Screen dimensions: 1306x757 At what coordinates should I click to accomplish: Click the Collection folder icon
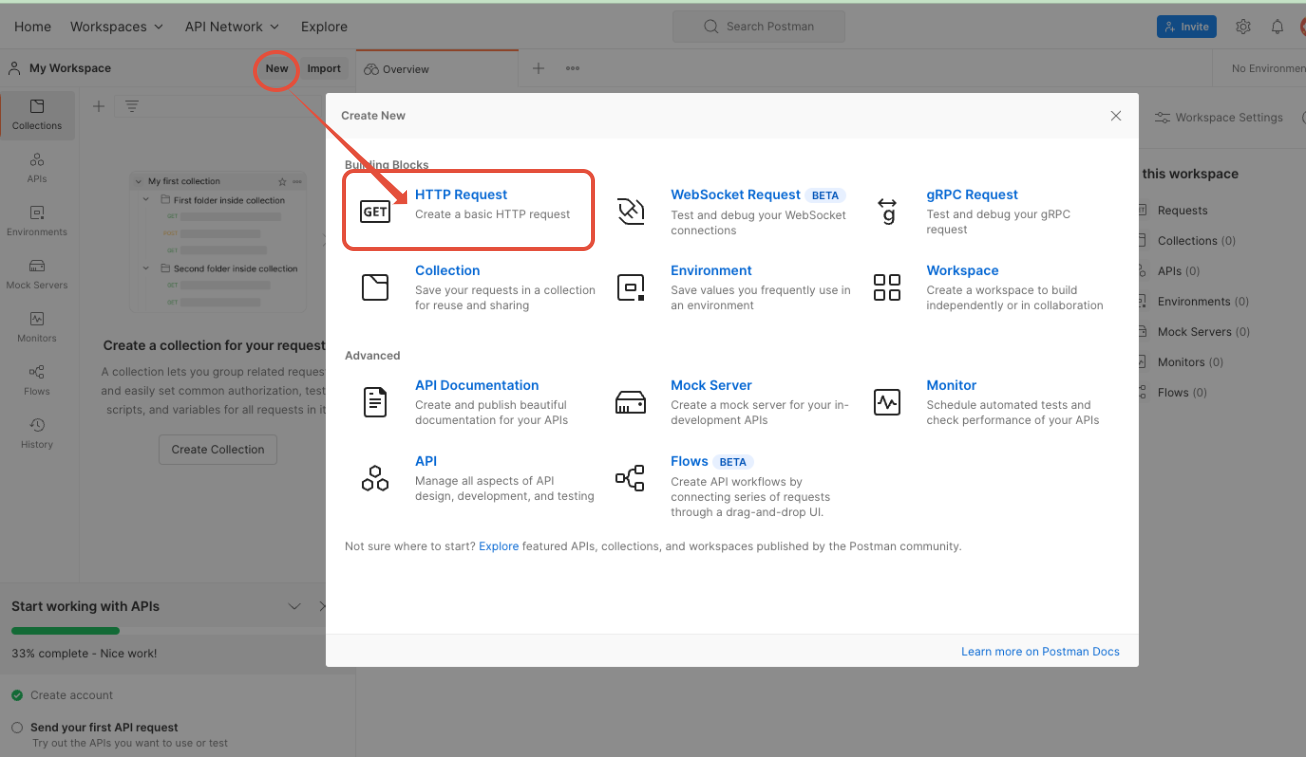[375, 287]
